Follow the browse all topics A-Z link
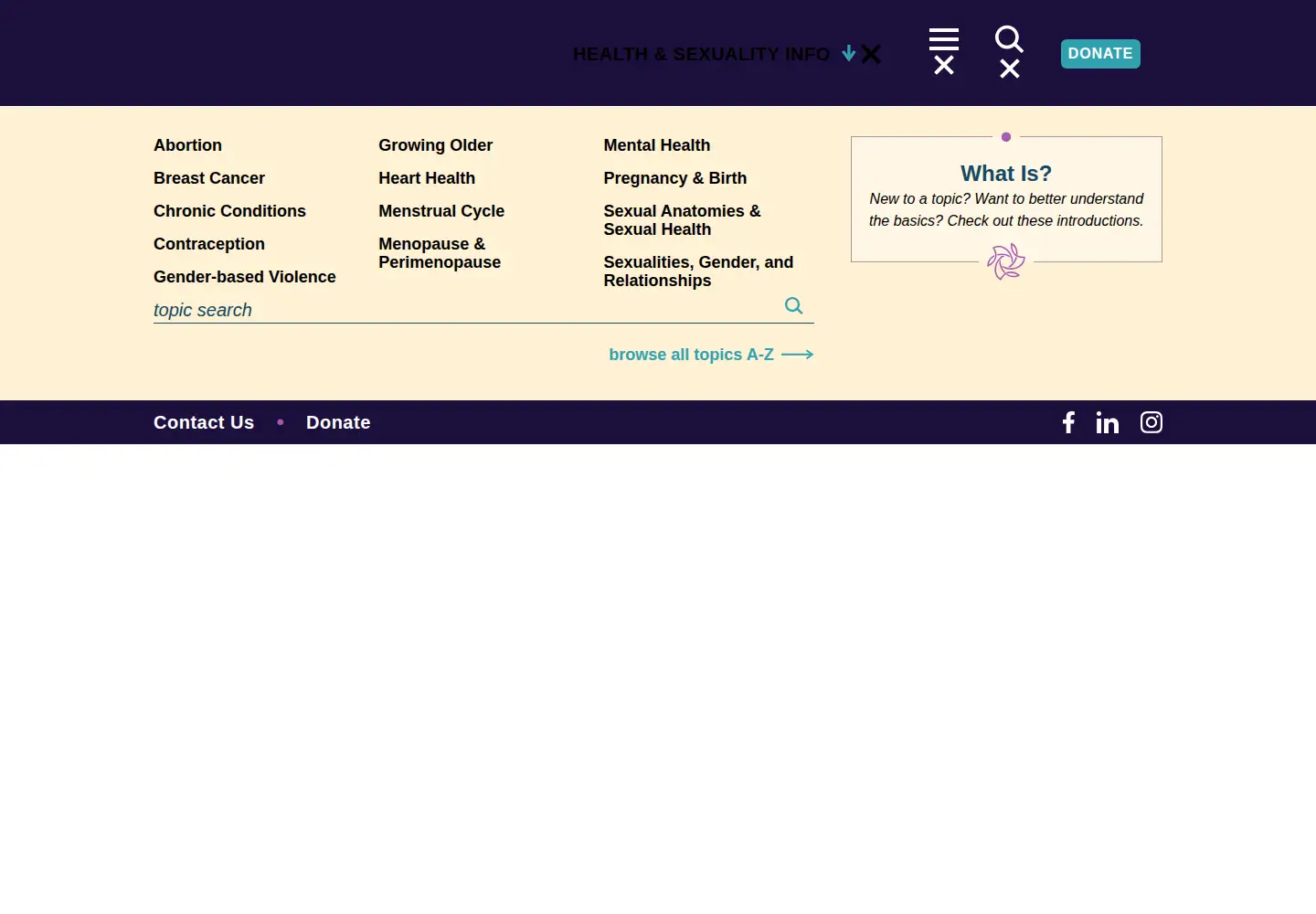Viewport: 1316px width, 914px height. coord(711,355)
